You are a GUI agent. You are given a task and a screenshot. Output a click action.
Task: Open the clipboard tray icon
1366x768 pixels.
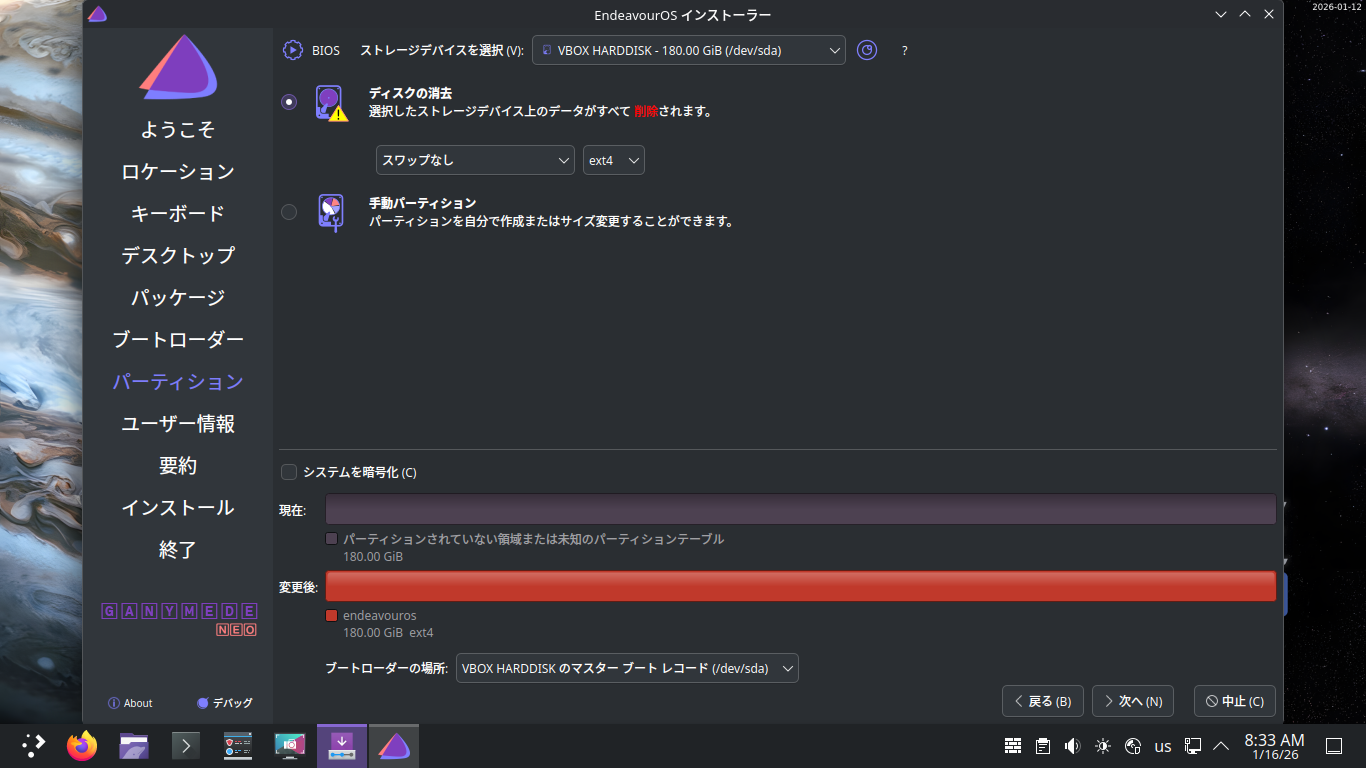[1043, 745]
